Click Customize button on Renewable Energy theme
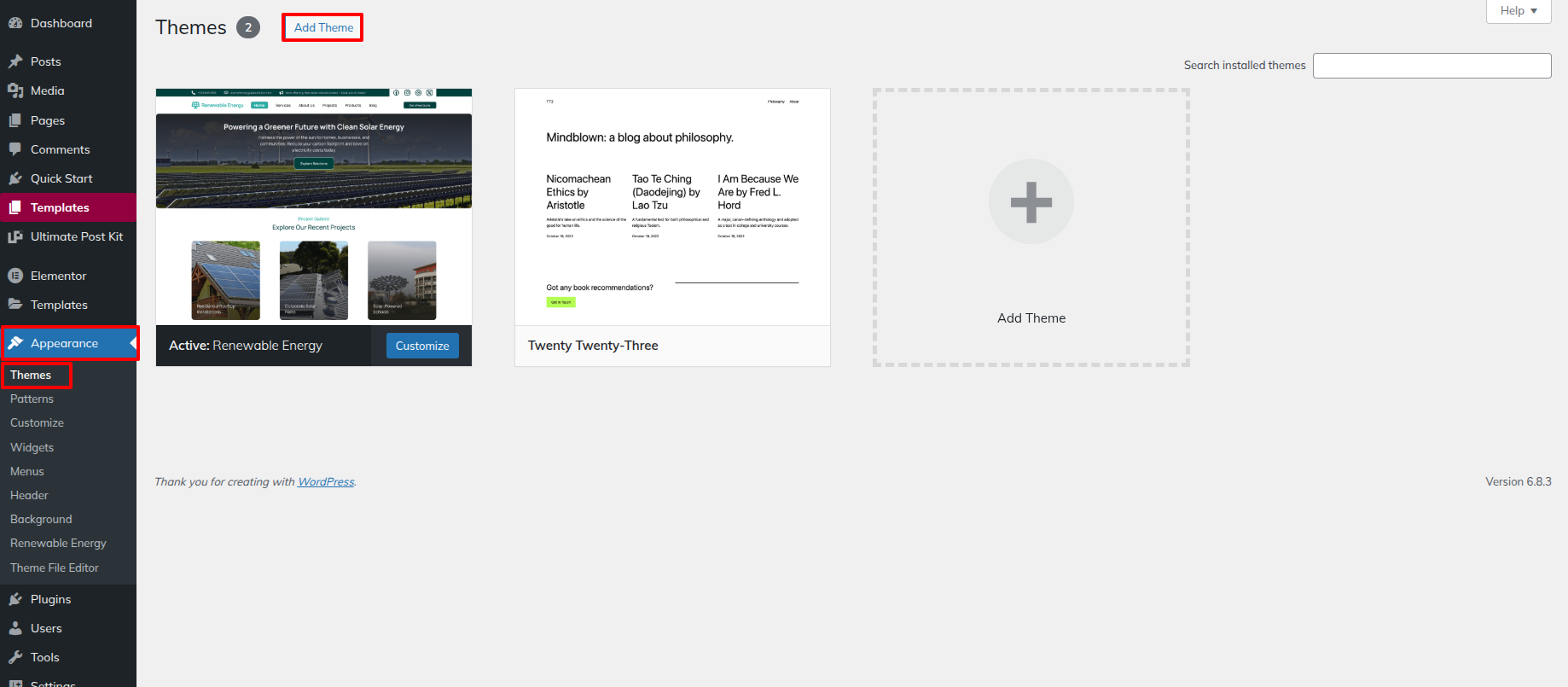The height and width of the screenshot is (687, 1568). pos(422,346)
